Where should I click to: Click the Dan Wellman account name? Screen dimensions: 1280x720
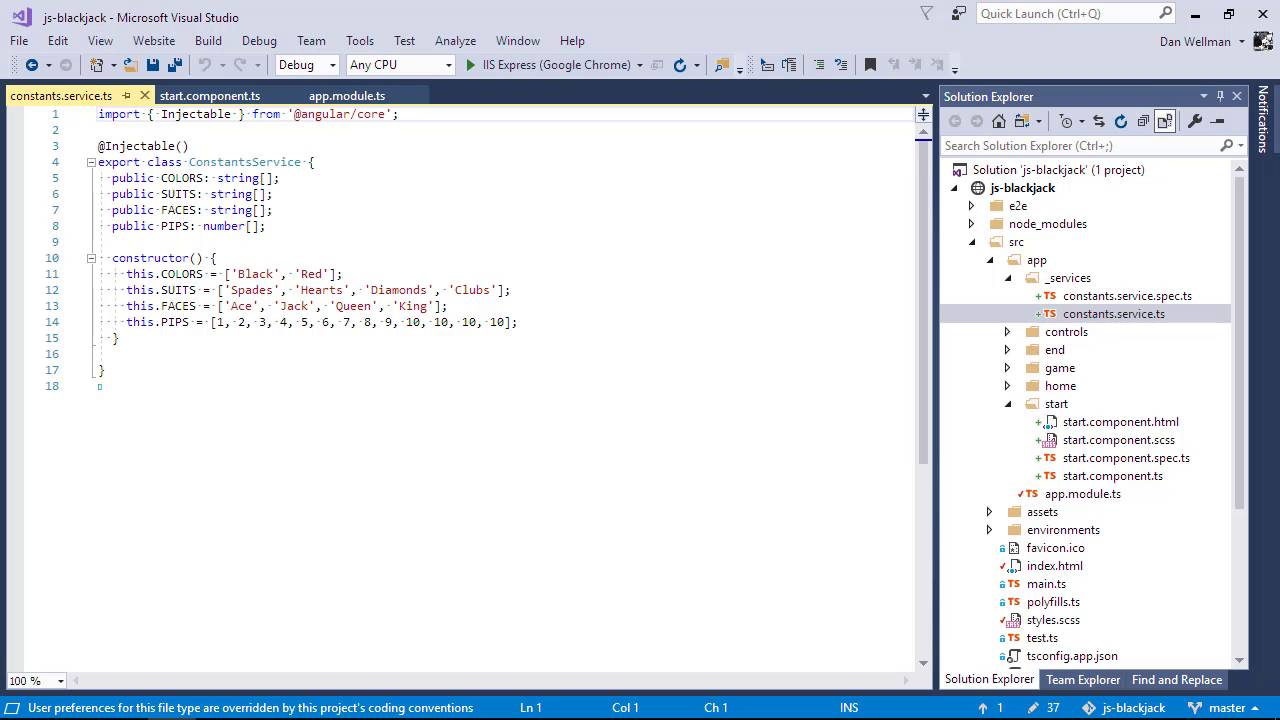click(1195, 41)
